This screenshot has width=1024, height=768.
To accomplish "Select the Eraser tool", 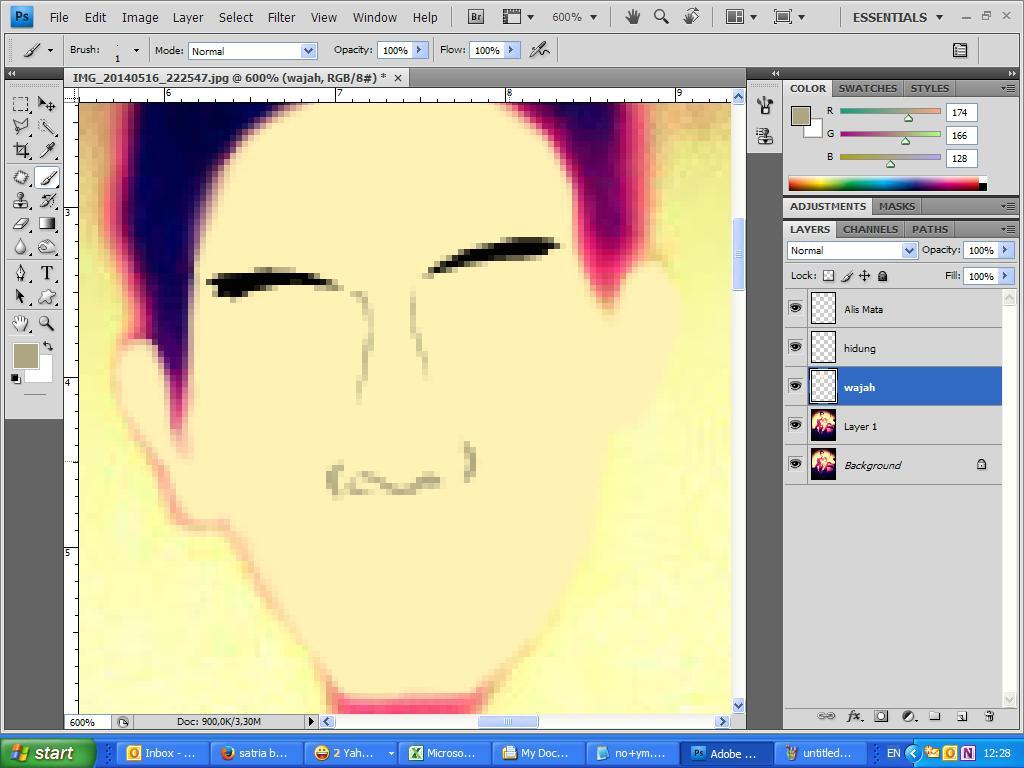I will 21,223.
